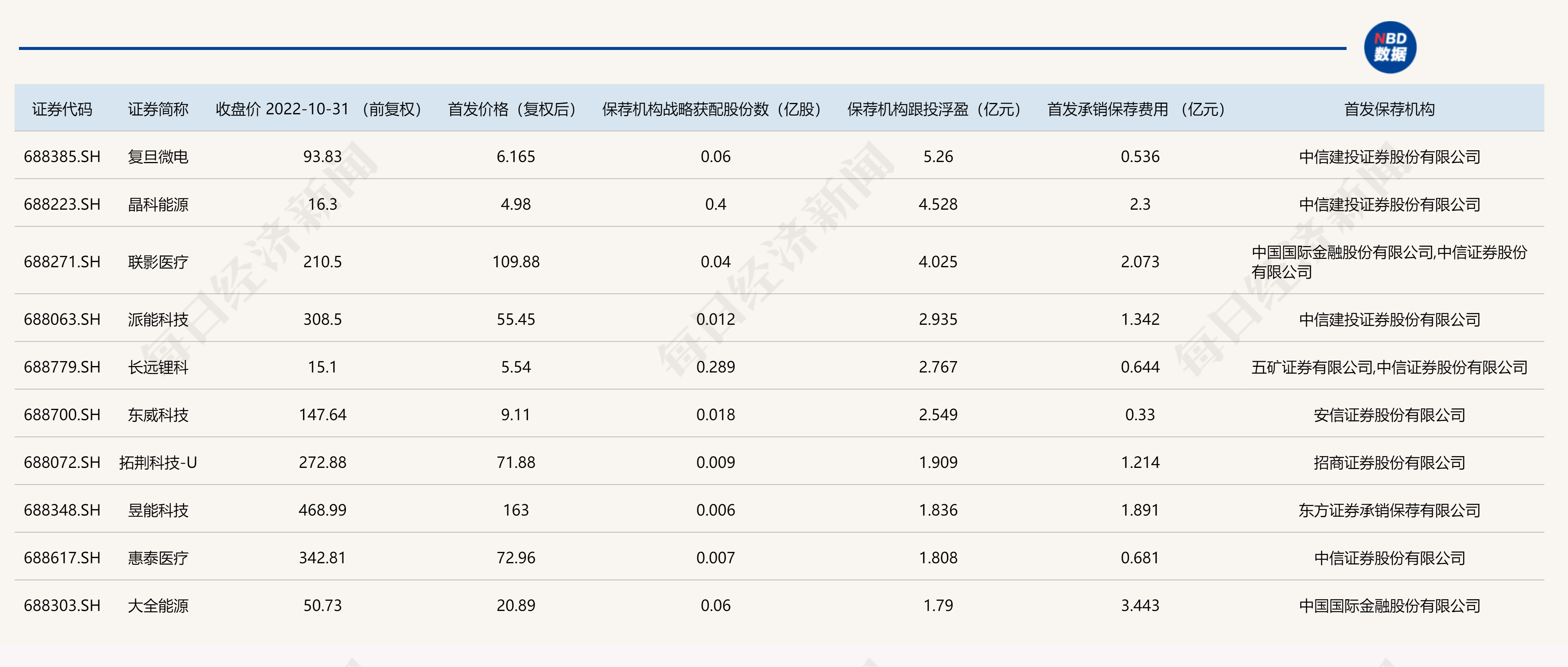Click the NBD数据 logo badge
The height and width of the screenshot is (667, 1568).
1390,47
